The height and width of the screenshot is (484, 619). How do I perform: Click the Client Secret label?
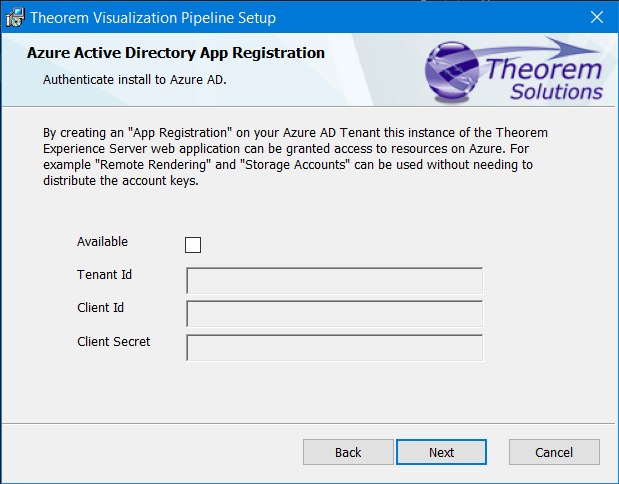113,342
